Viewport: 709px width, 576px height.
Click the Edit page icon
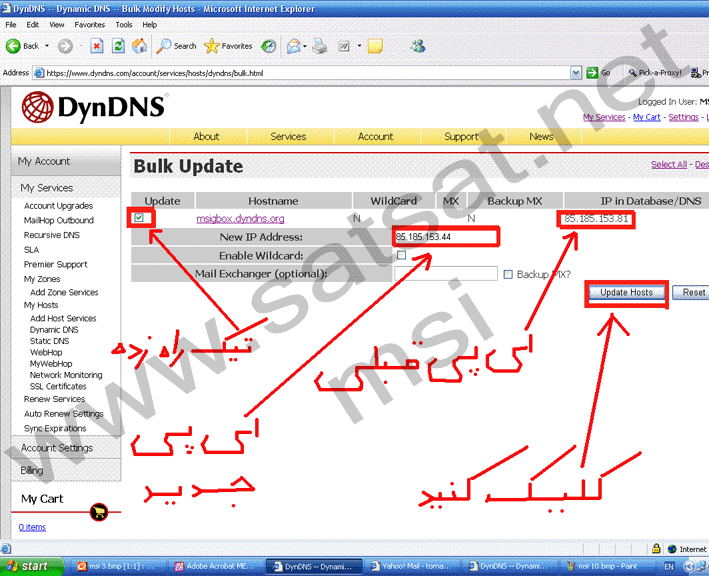[x=345, y=46]
